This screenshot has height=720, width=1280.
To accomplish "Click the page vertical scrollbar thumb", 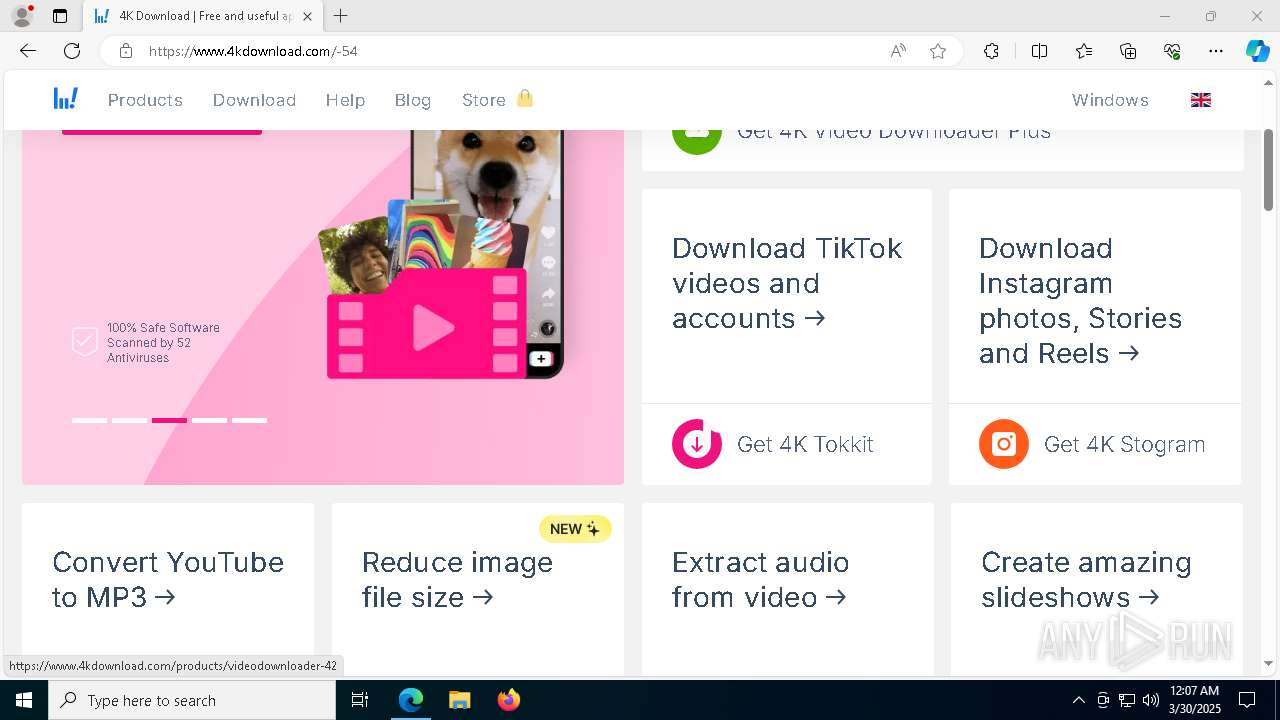I will click(x=1268, y=169).
